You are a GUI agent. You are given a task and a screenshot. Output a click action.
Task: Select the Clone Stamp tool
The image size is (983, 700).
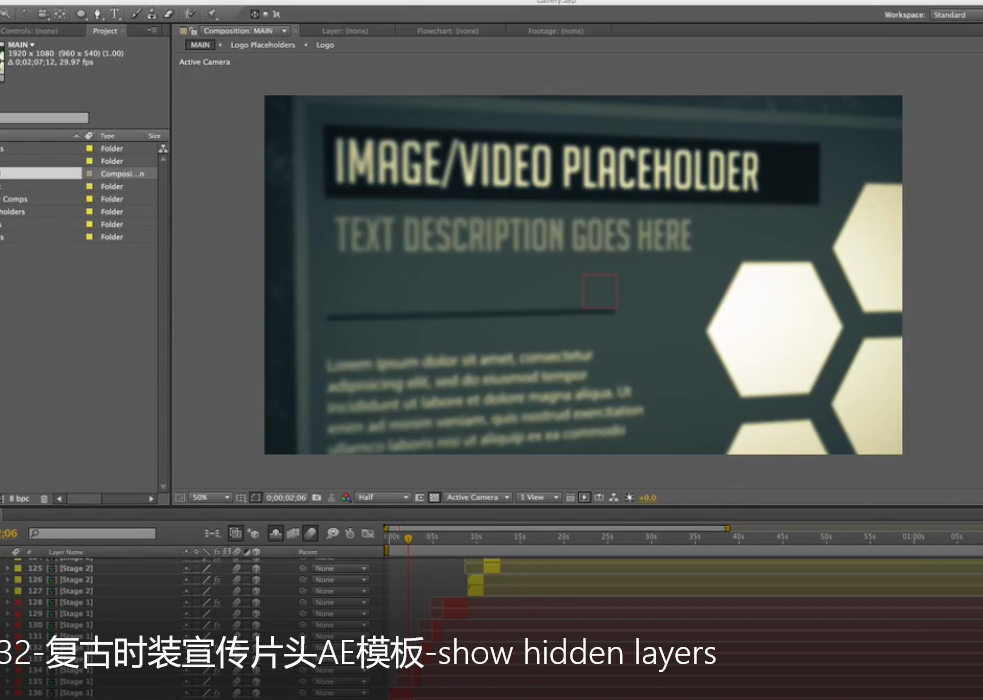[x=151, y=14]
